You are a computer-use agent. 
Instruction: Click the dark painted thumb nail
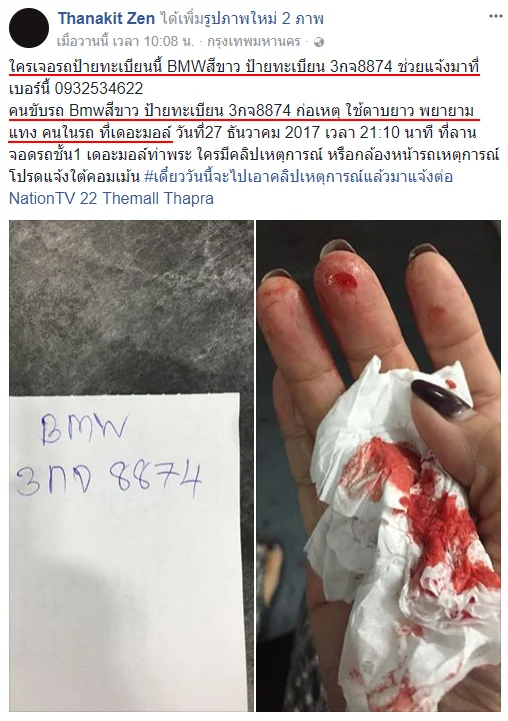point(440,395)
